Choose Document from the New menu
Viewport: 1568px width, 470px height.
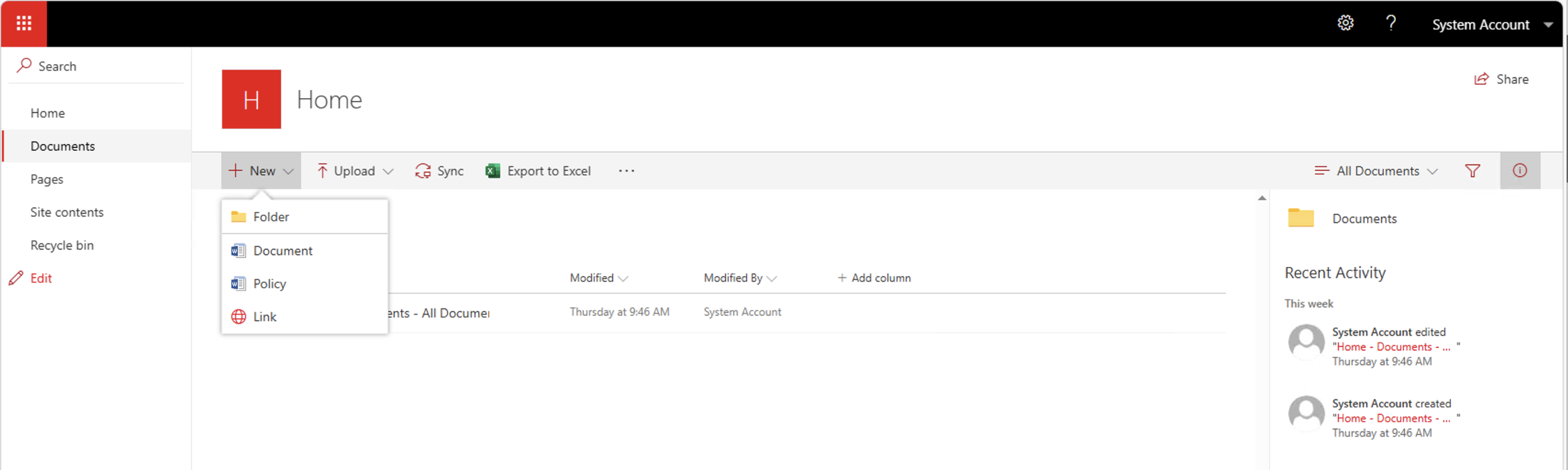(305, 250)
